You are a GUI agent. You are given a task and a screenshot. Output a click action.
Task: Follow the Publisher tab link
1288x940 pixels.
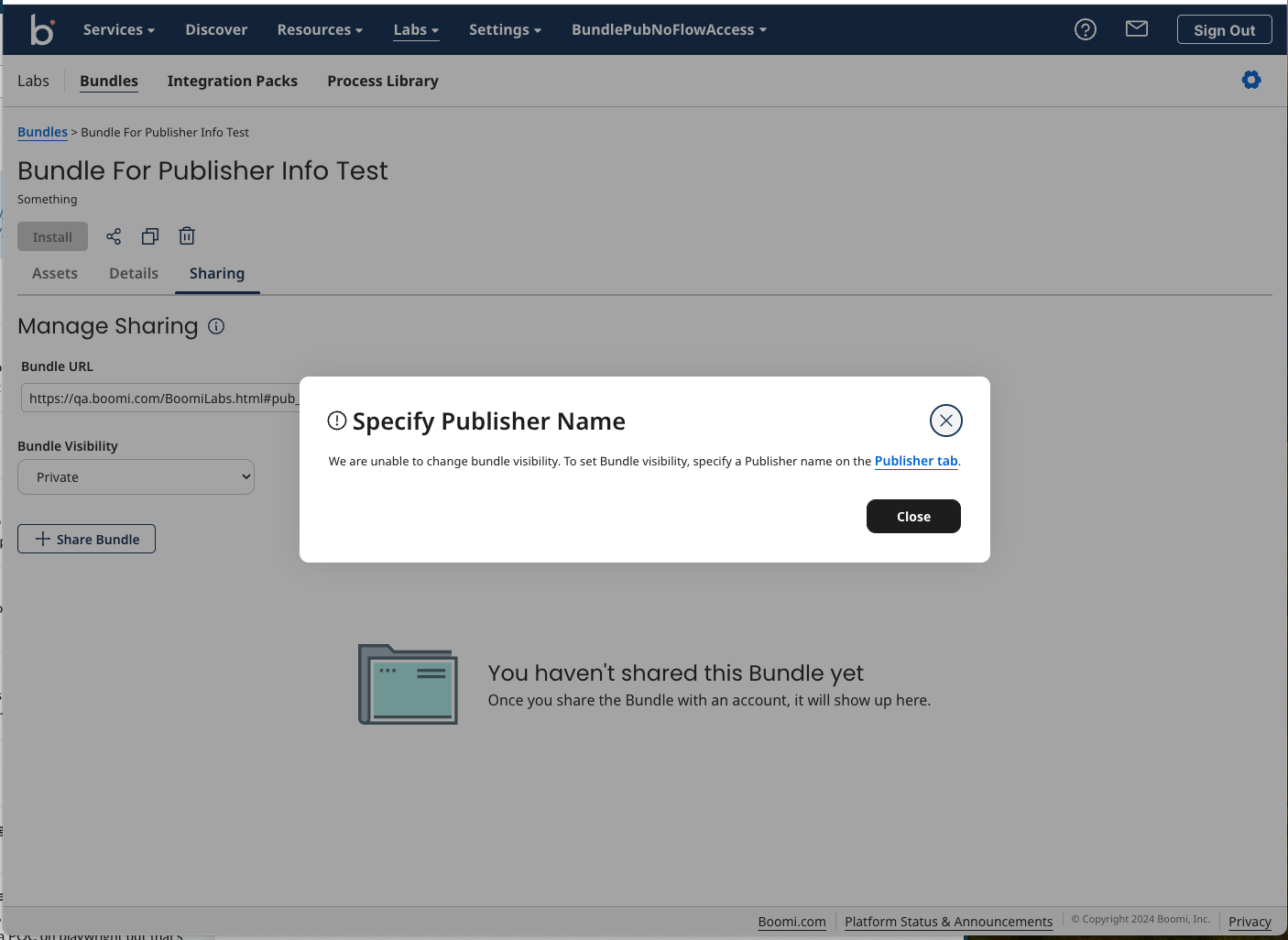coord(915,461)
